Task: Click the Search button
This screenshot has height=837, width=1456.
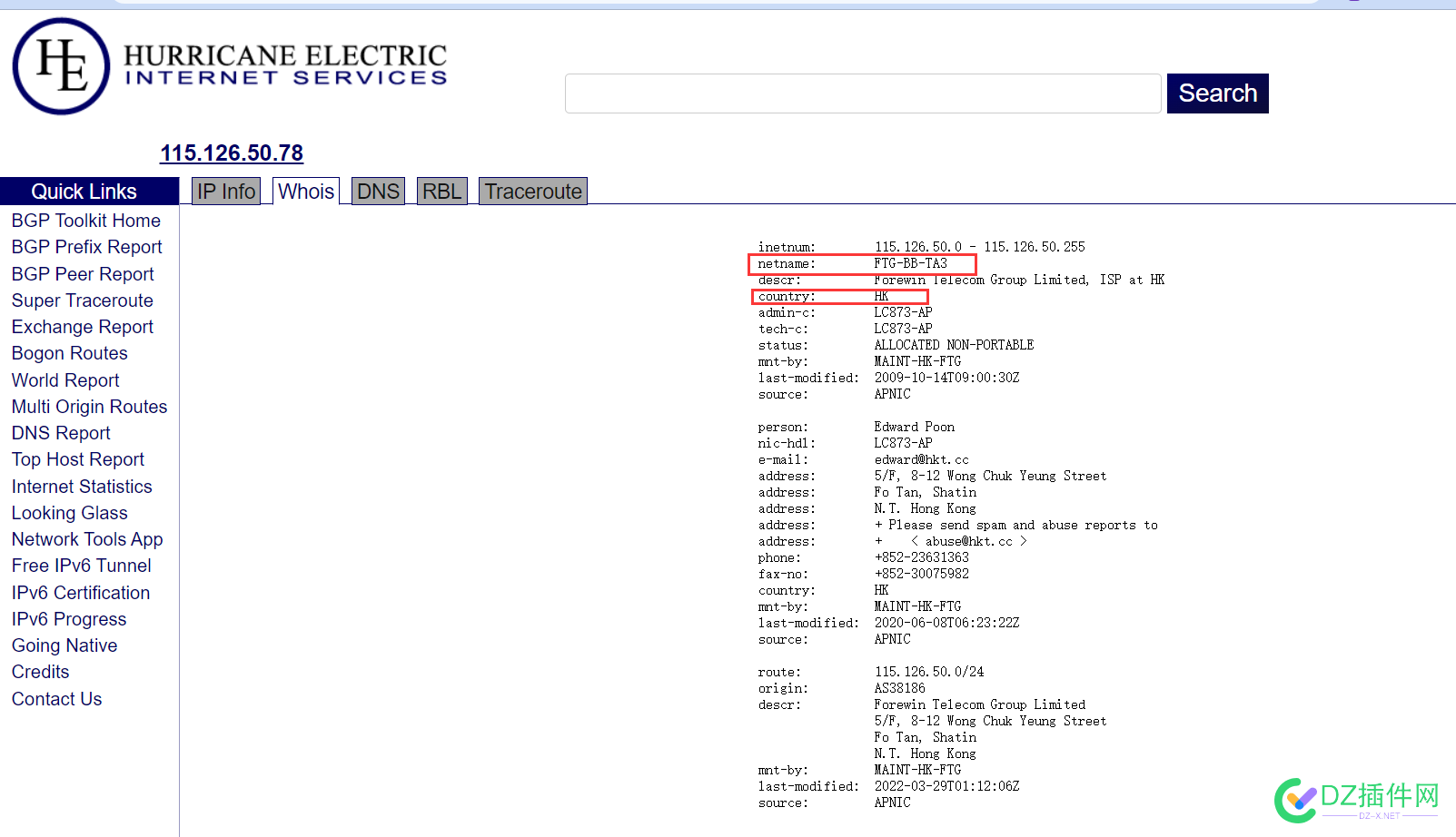Action: pyautogui.click(x=1217, y=94)
